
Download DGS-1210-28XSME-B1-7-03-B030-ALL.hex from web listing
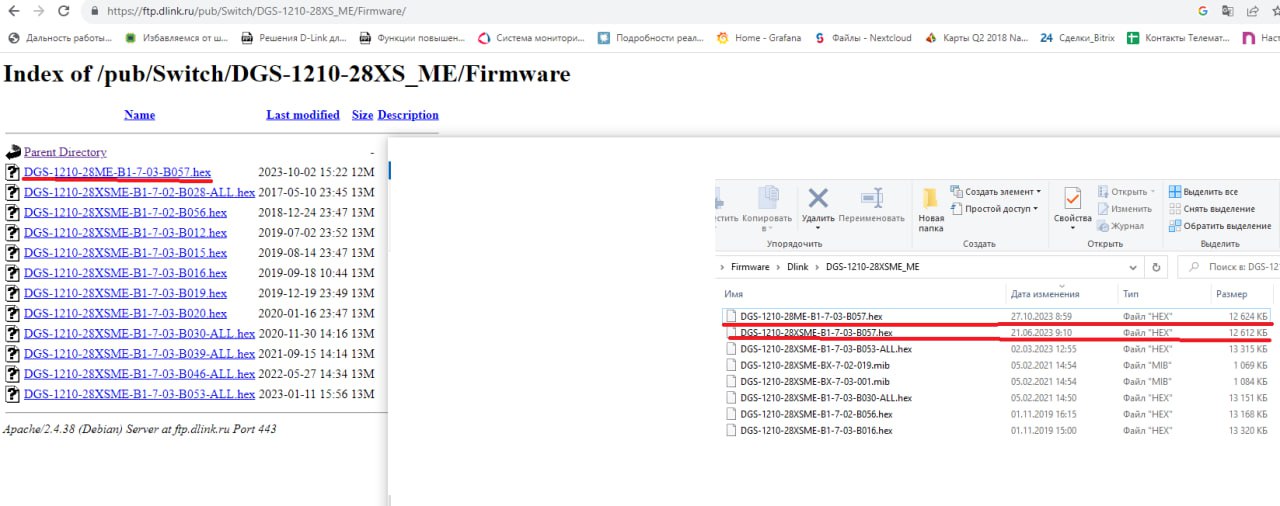(x=139, y=333)
